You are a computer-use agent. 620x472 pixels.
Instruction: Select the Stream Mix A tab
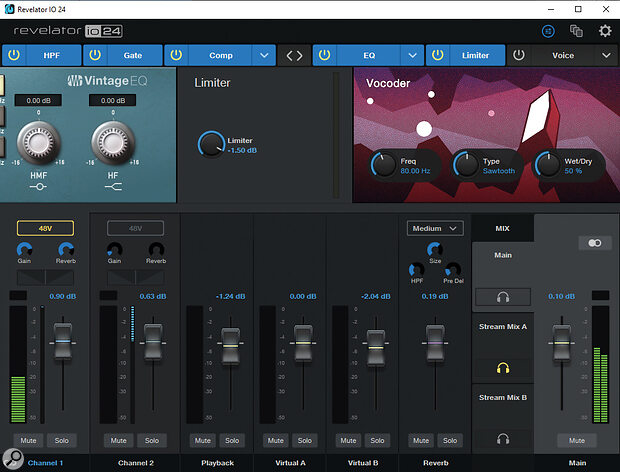pos(503,327)
